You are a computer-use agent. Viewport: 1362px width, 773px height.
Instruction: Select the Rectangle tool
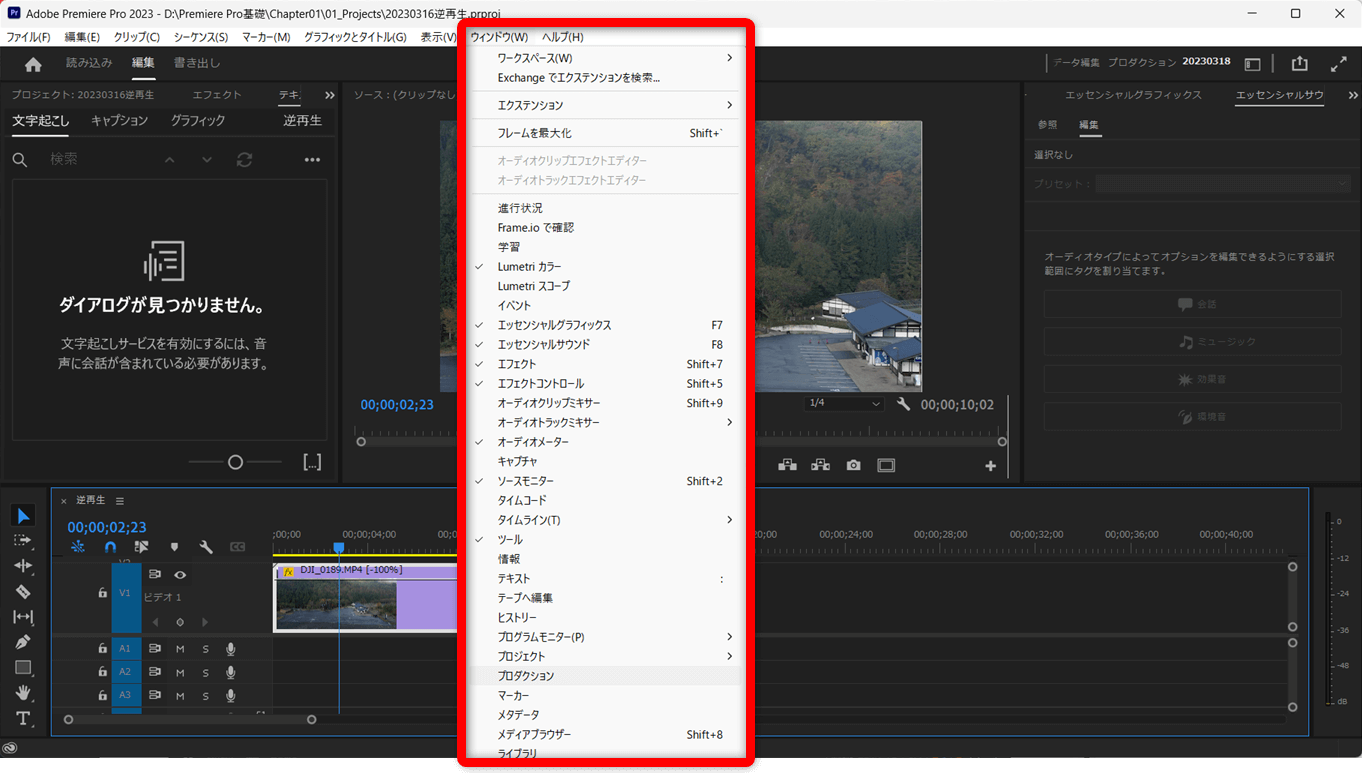(x=23, y=668)
